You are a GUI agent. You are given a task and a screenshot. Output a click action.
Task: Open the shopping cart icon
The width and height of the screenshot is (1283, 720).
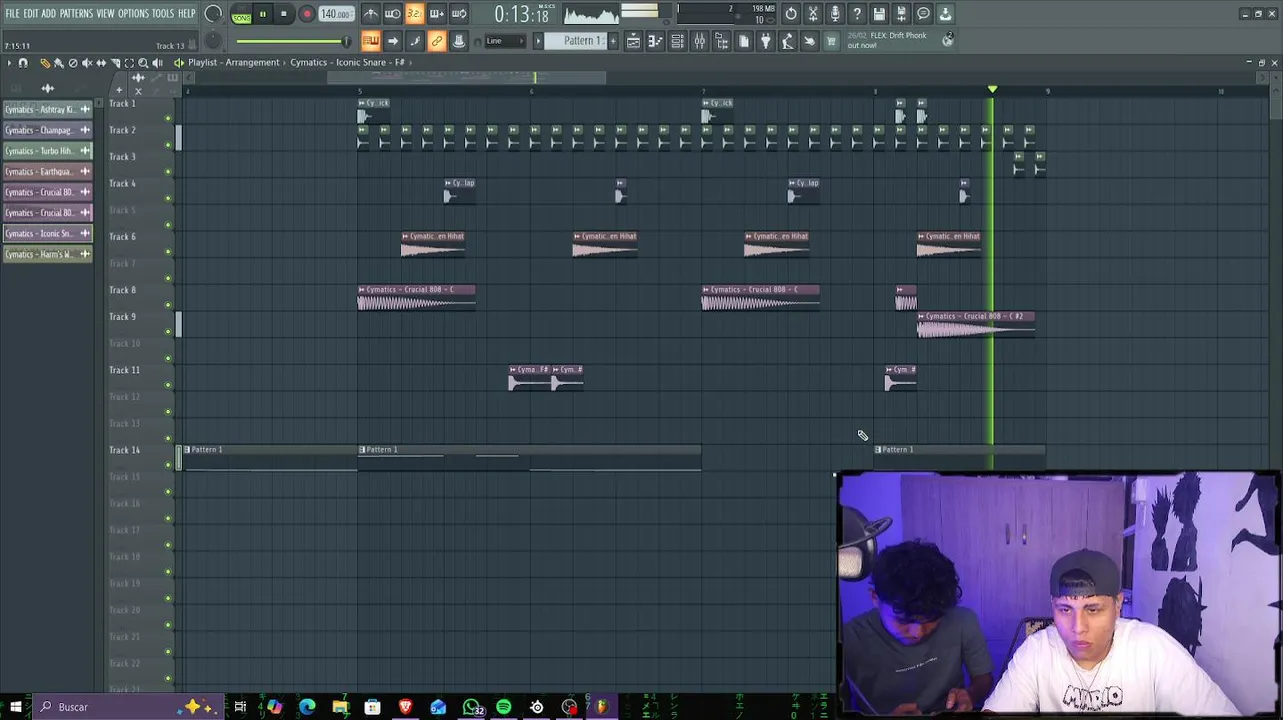click(x=831, y=41)
